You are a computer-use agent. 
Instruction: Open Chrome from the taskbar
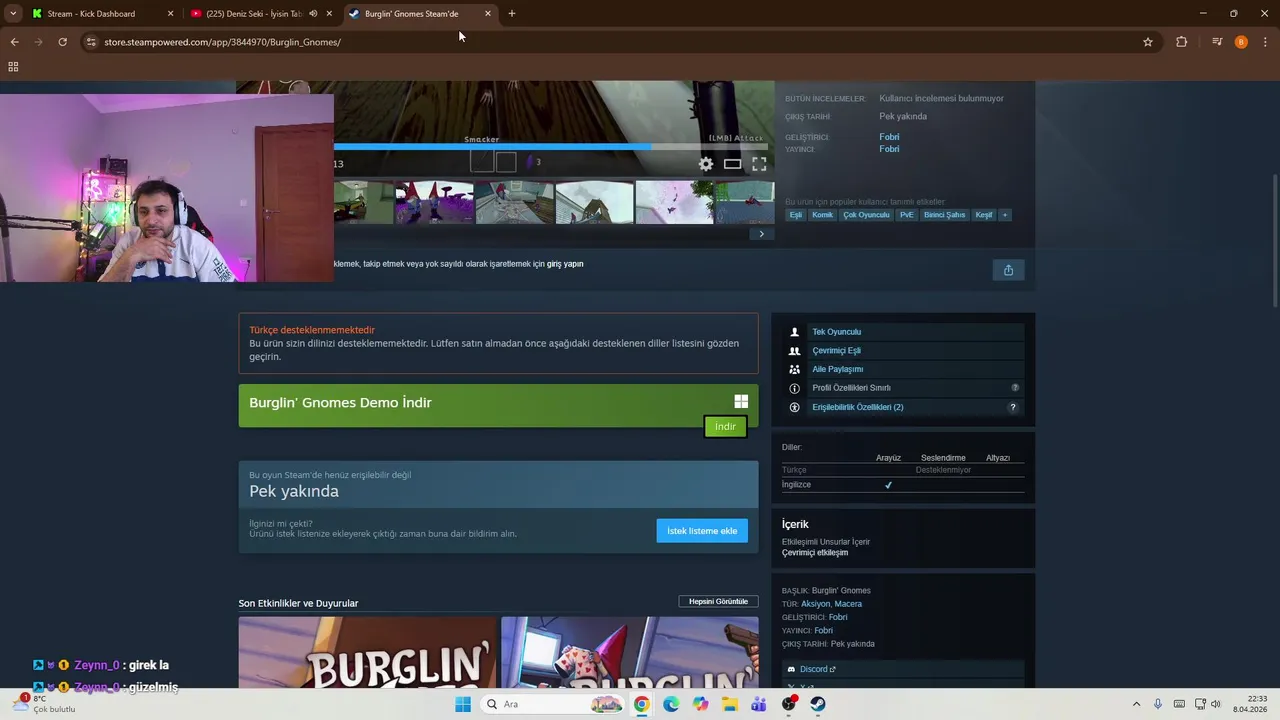[641, 704]
